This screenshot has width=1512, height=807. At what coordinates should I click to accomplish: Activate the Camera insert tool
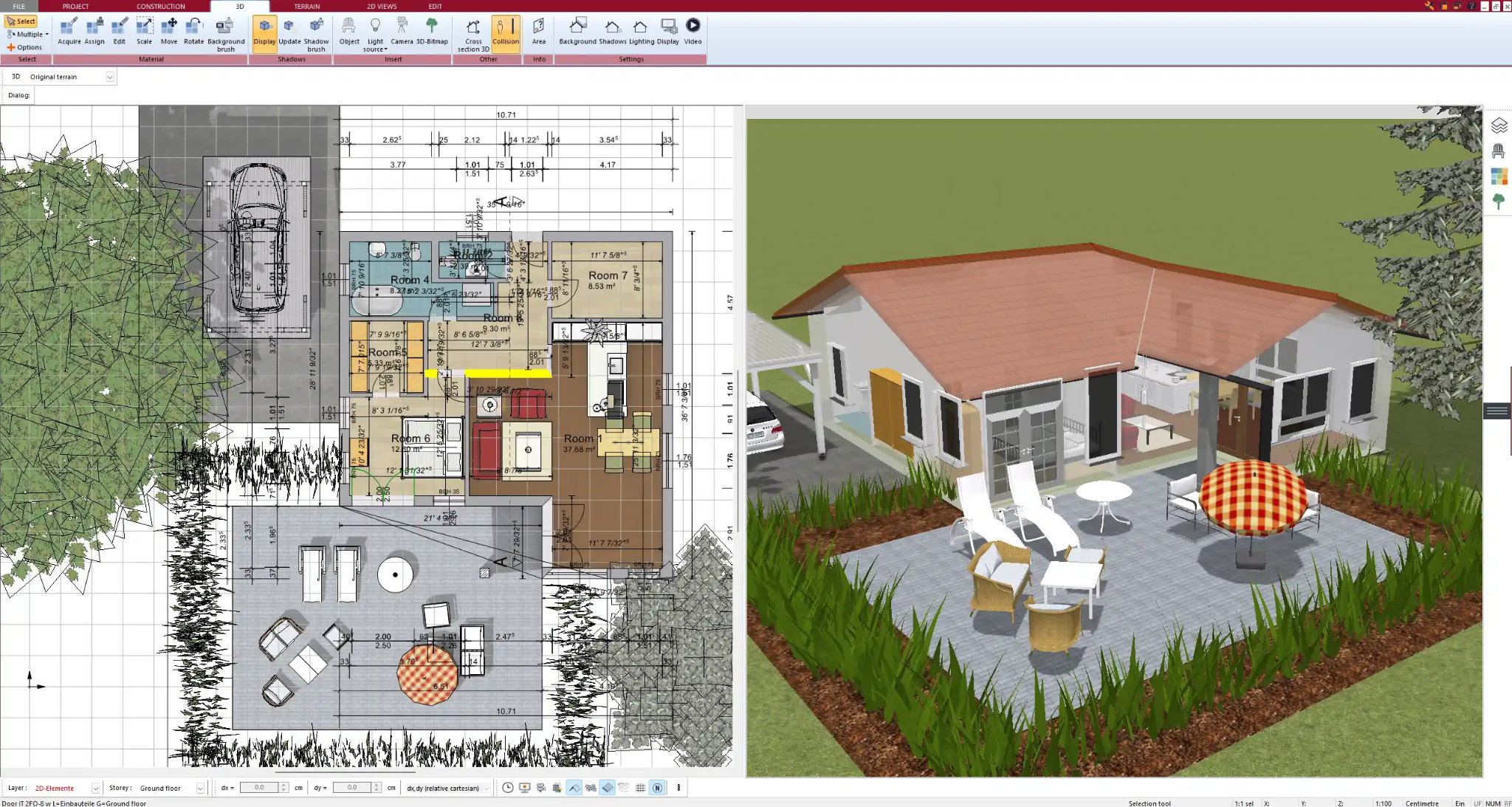[402, 30]
